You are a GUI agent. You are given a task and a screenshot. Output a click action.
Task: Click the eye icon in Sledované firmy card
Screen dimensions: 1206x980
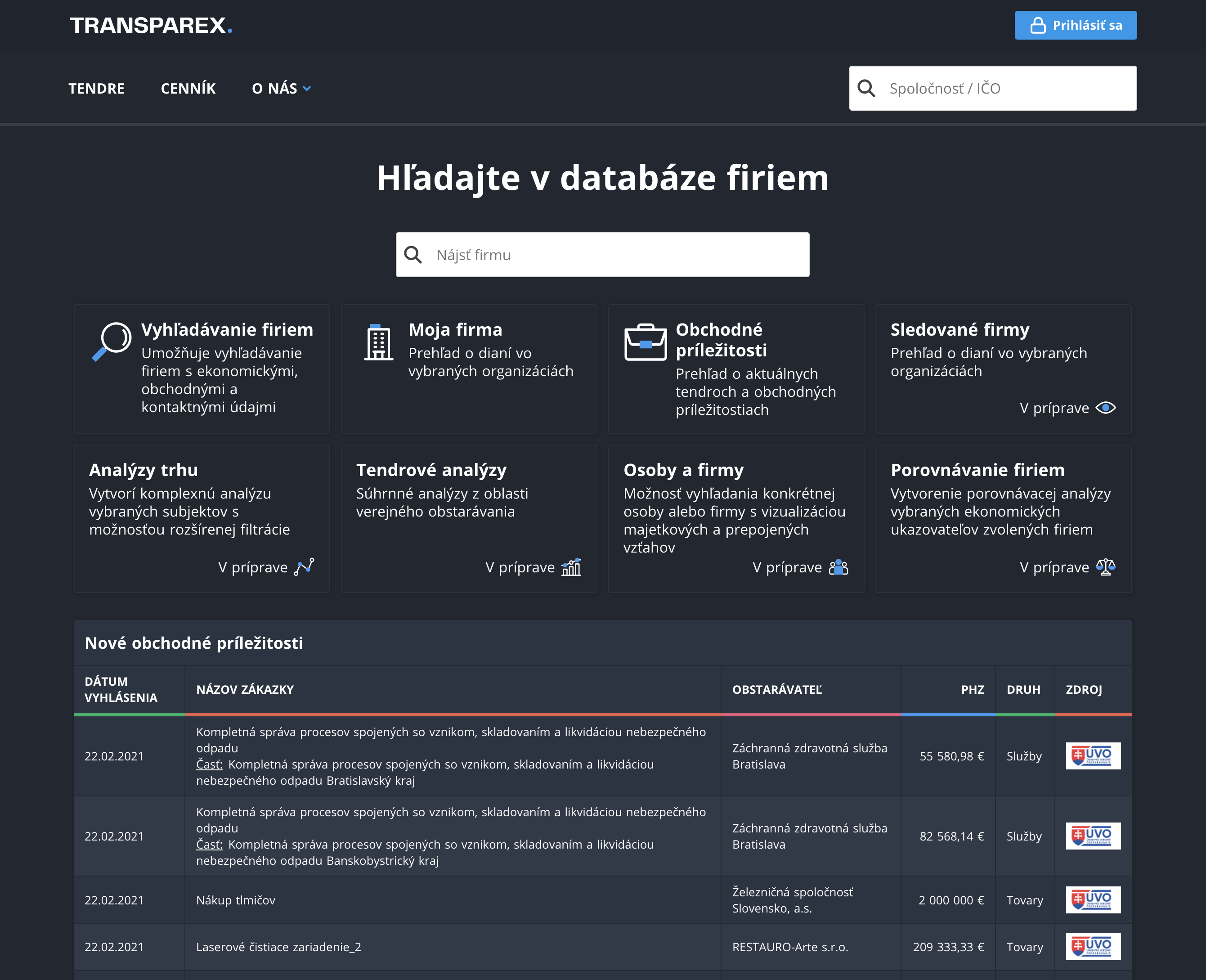1105,408
